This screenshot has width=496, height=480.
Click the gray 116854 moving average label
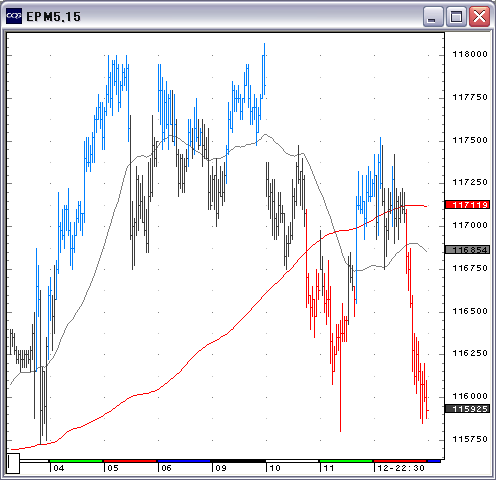tap(468, 250)
